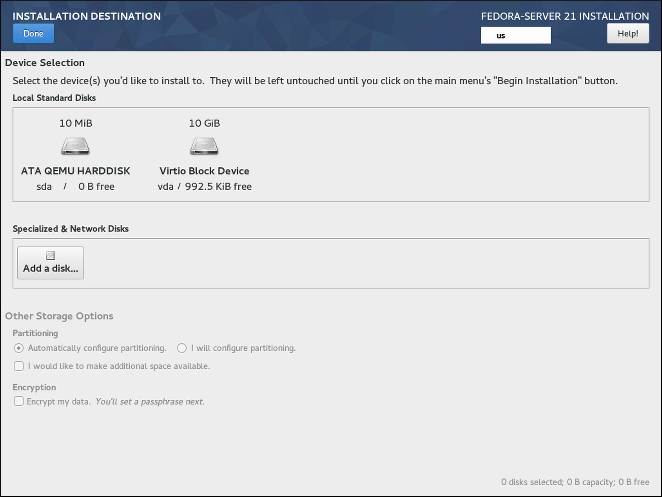Viewport: 662px width, 497px height.
Task: Click FEDORA-SERVER 21 INSTALLATION text
Action: [x=565, y=16]
